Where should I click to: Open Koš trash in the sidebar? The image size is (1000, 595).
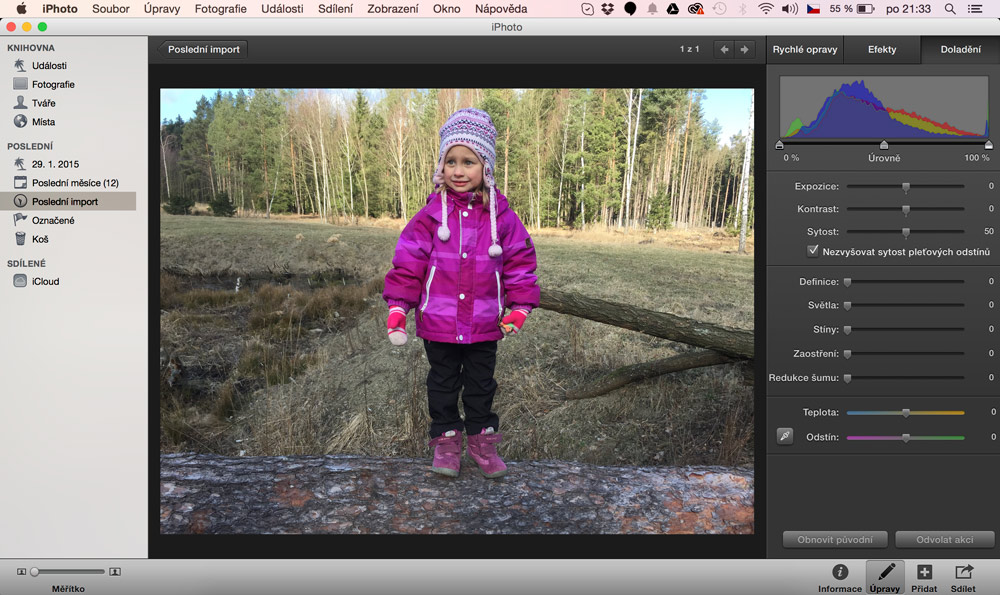[x=40, y=239]
